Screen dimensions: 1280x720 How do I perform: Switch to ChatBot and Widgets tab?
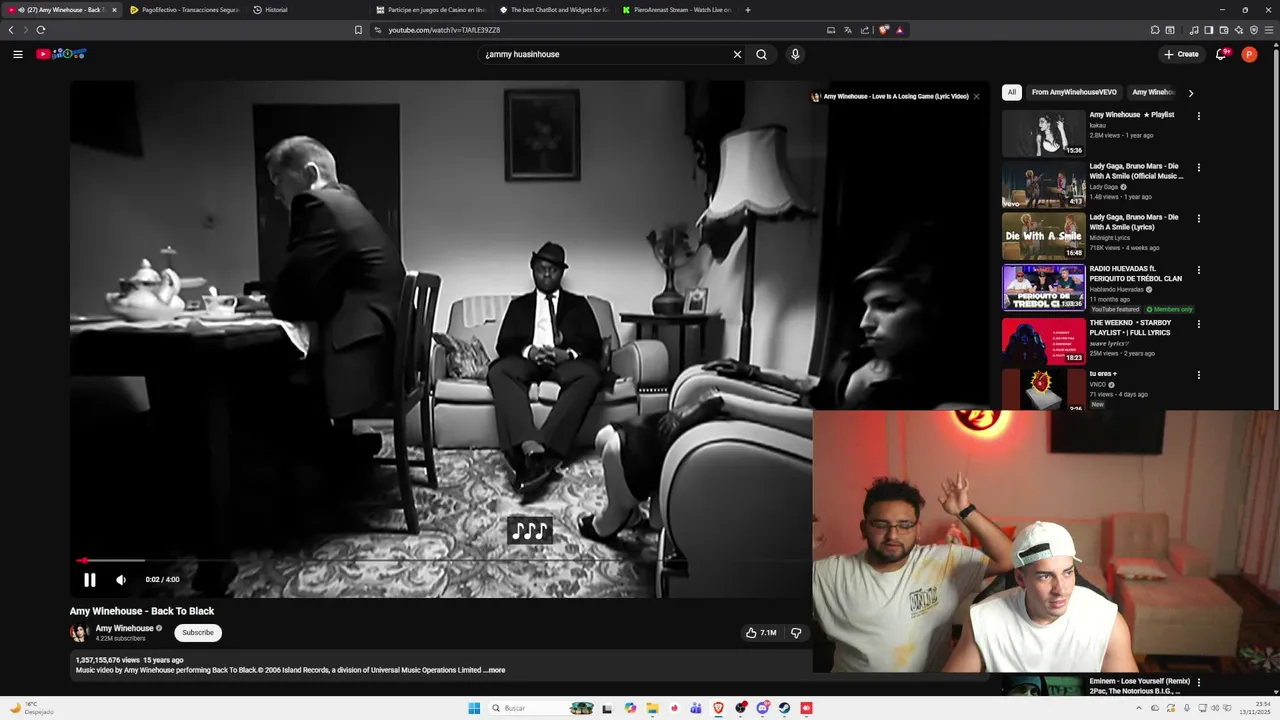tap(553, 10)
